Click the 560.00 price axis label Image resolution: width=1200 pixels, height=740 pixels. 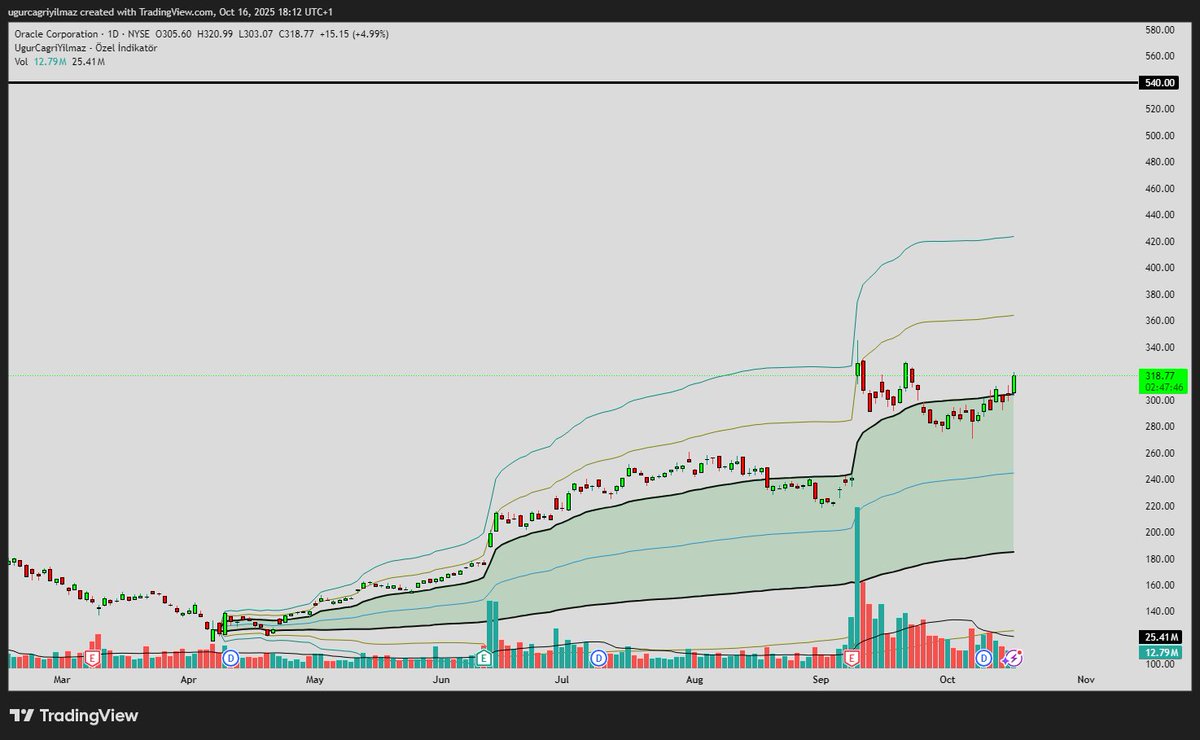pyautogui.click(x=1159, y=56)
